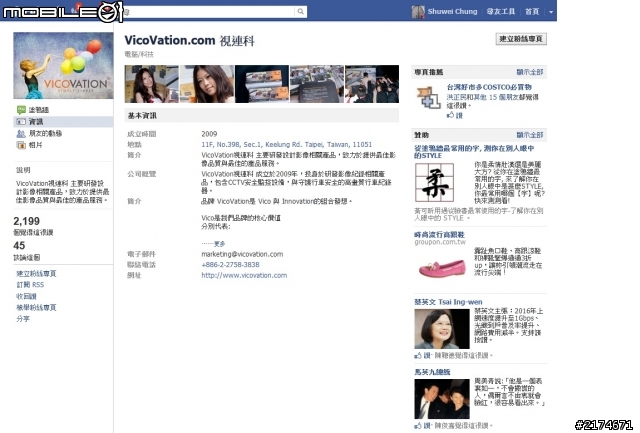Image resolution: width=640 pixels, height=433 pixels.
Task: Click the groupon.com.tw ad domain text
Action: tap(440, 242)
